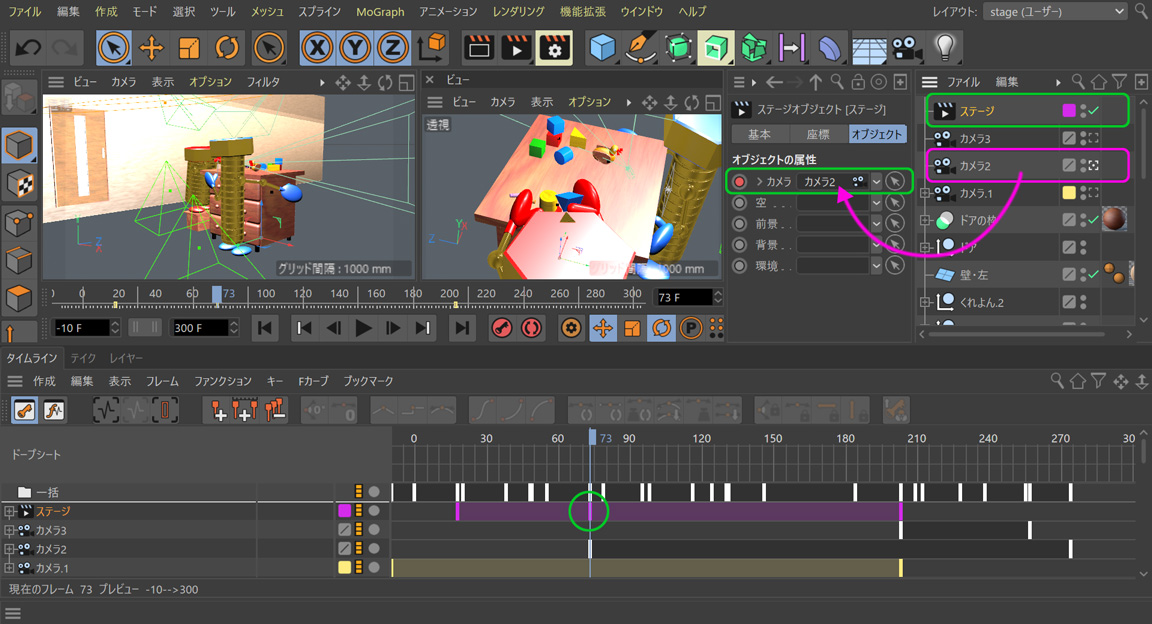
Task: Select the Move tool in top toolbar
Action: click(151, 47)
